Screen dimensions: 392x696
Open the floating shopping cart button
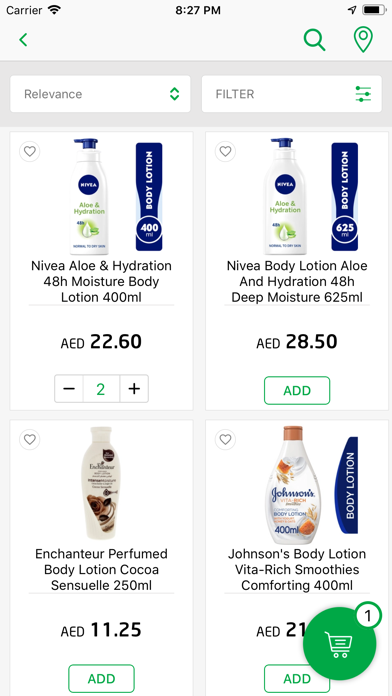[340, 644]
